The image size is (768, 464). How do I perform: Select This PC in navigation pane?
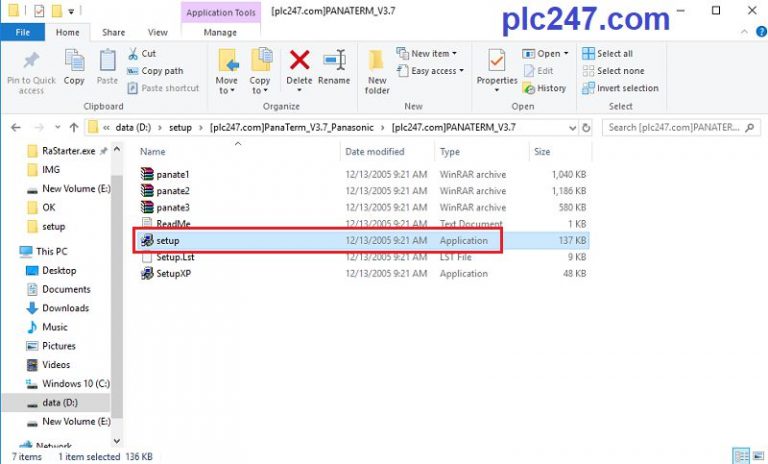coord(43,251)
